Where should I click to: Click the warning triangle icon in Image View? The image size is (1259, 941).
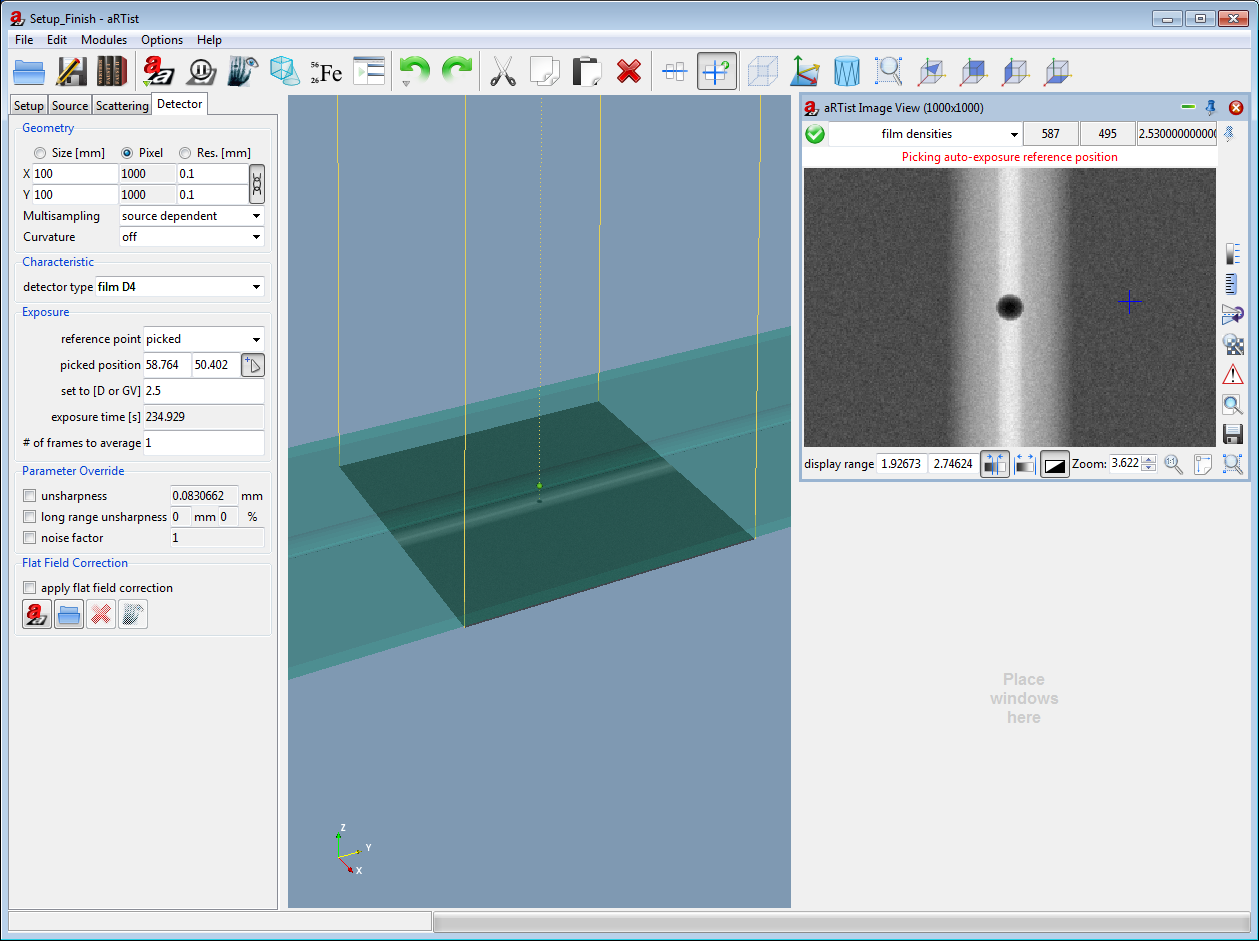1233,375
